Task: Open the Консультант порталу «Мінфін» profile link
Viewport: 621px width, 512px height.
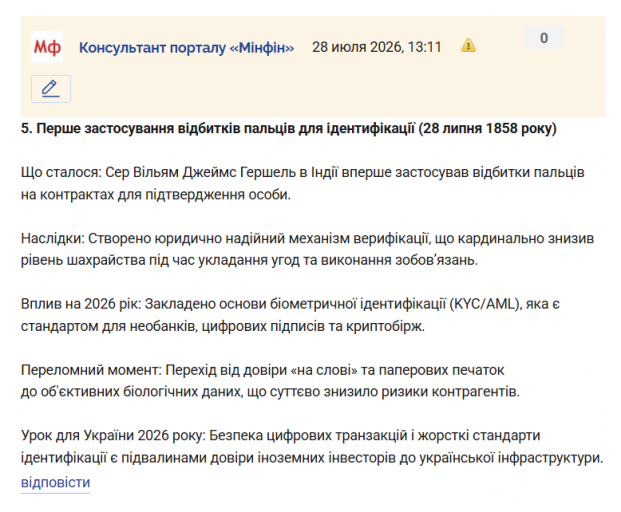Action: (187, 48)
